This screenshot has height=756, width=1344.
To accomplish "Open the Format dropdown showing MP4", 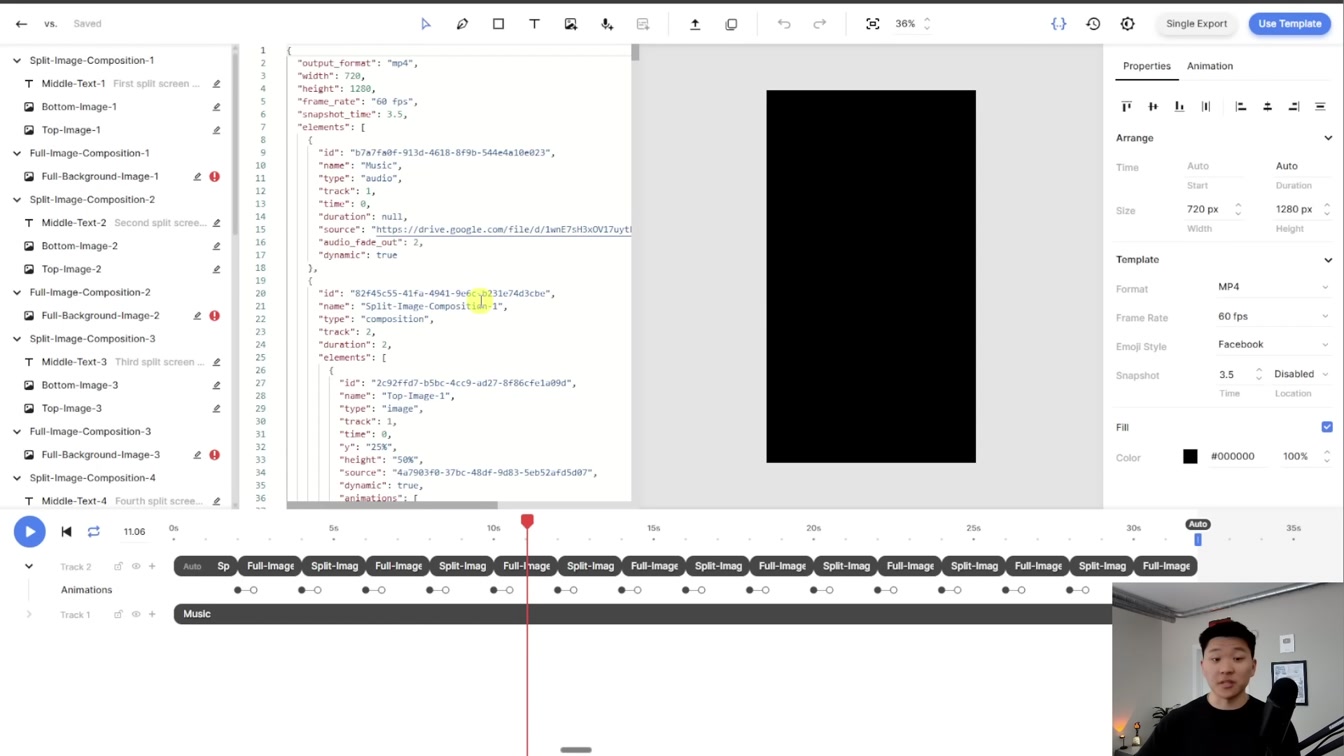I will coord(1273,287).
